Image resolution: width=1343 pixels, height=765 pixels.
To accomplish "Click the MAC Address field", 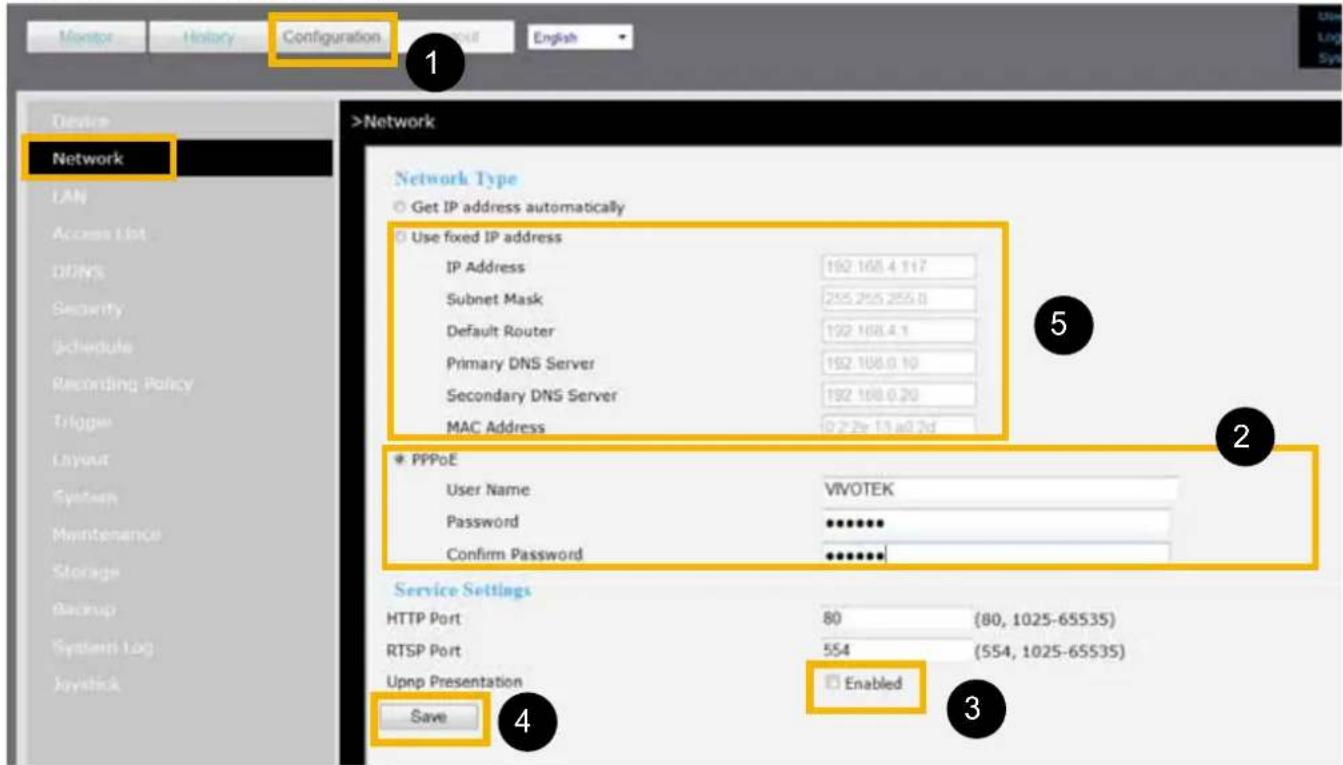I will point(896,427).
